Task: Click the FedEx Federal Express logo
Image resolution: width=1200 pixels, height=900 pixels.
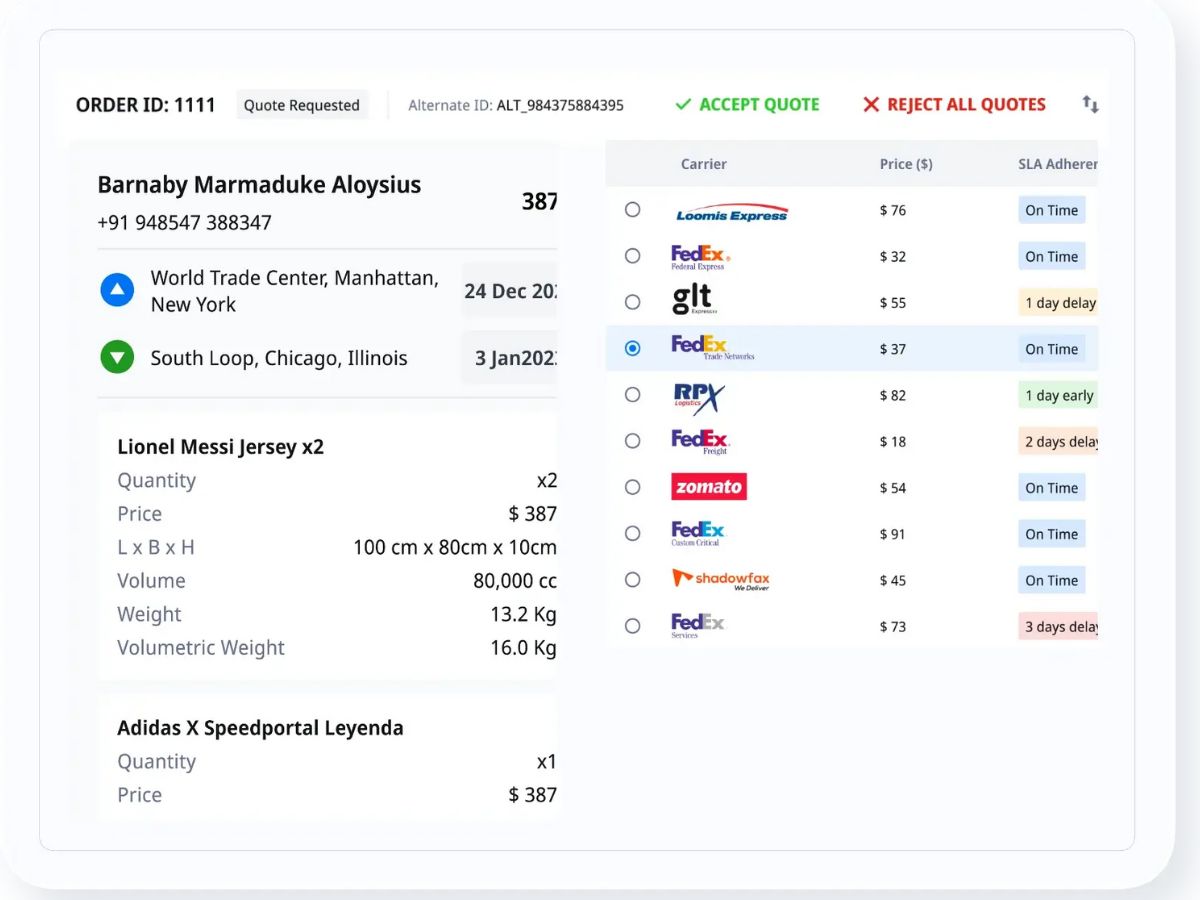Action: tap(700, 257)
